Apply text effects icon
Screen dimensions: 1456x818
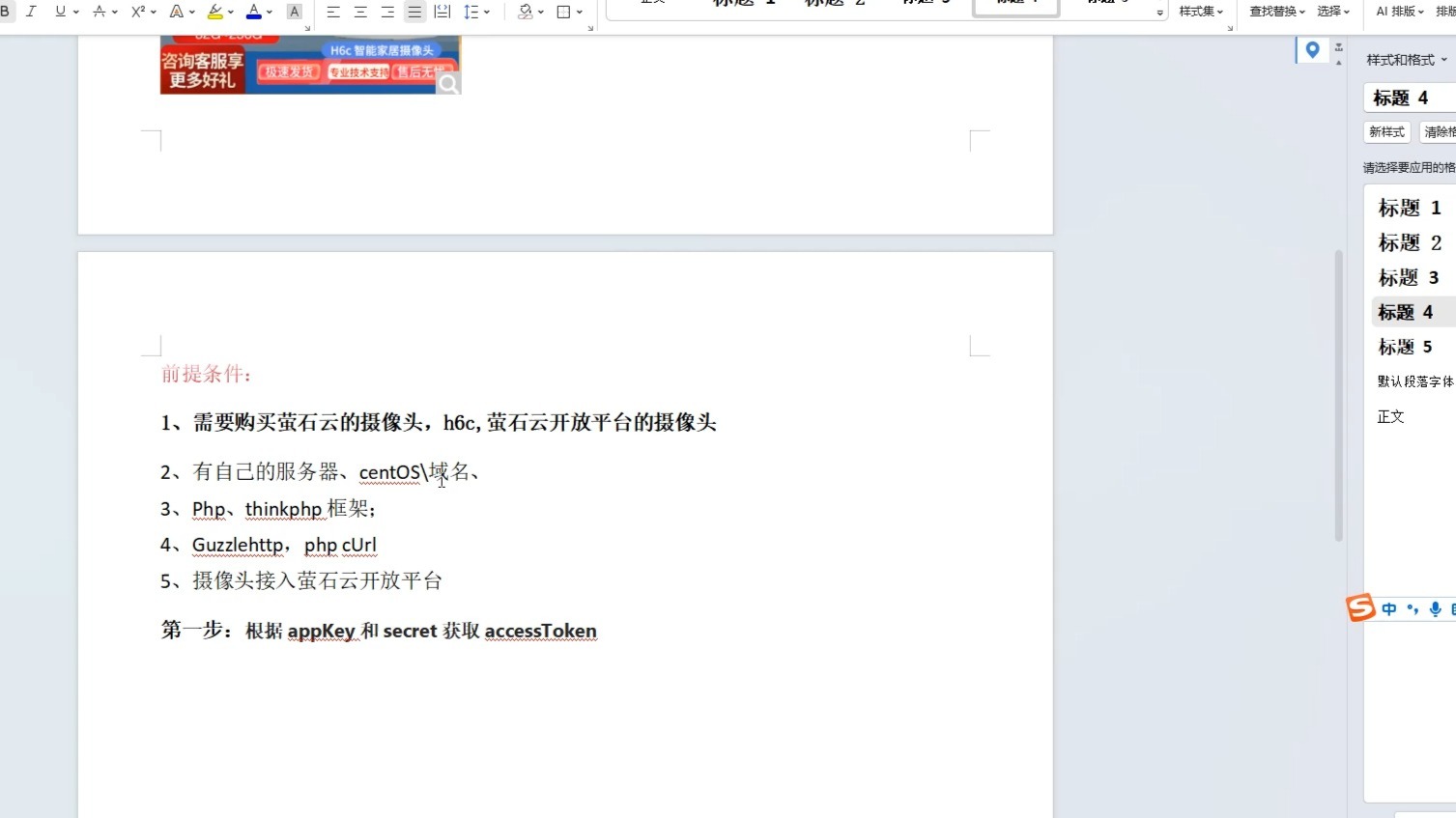point(176,12)
